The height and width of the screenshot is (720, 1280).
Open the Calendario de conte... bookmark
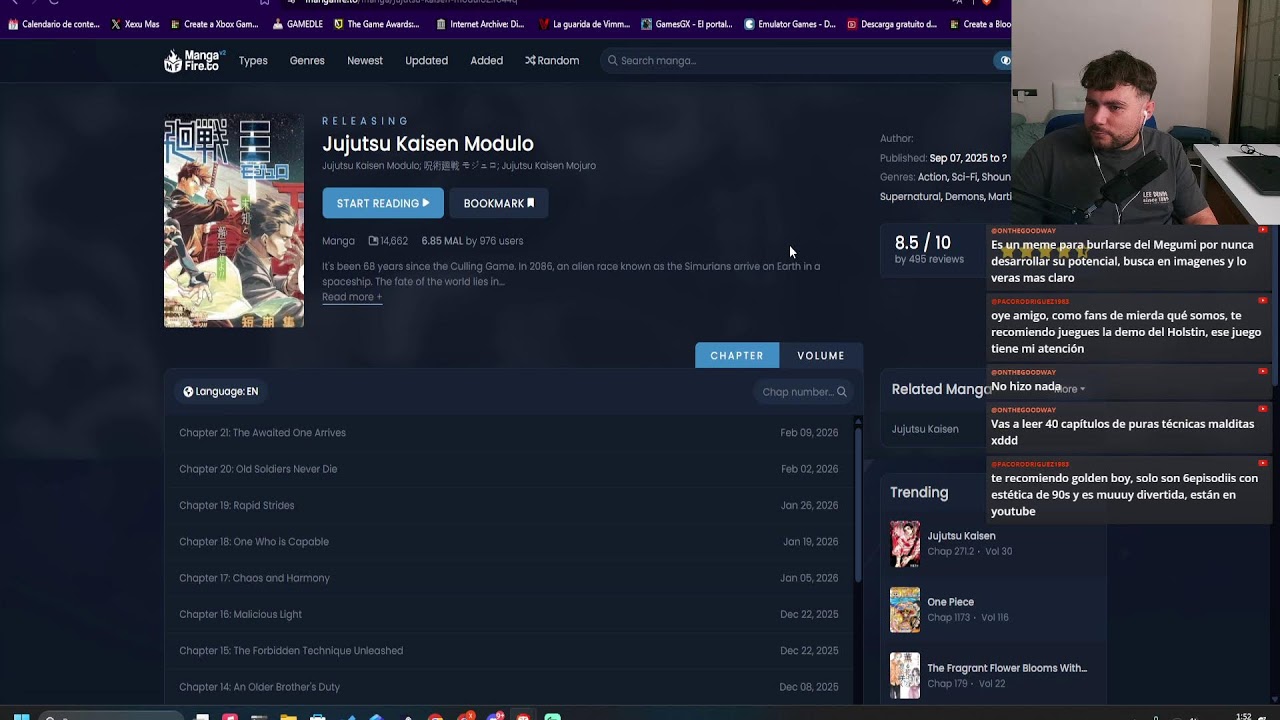(54, 24)
